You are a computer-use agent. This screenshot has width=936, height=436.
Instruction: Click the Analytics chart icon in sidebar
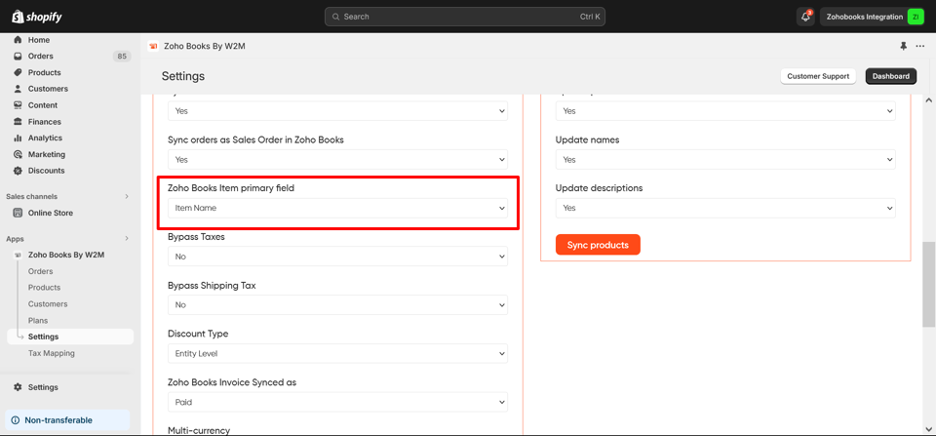pyautogui.click(x=18, y=138)
